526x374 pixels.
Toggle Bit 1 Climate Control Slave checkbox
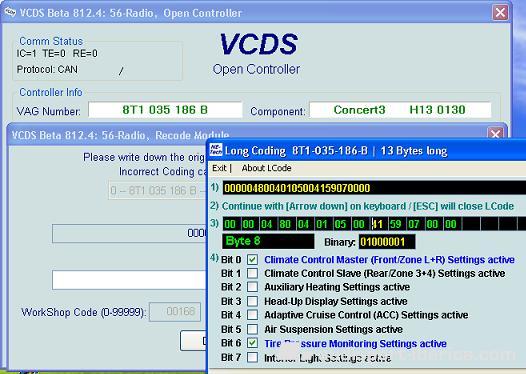click(x=252, y=273)
